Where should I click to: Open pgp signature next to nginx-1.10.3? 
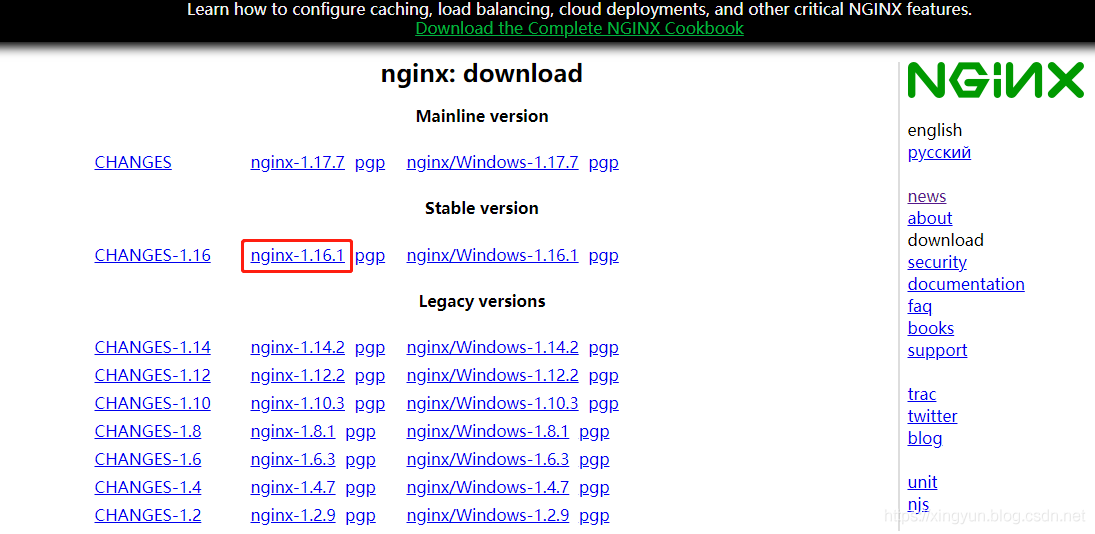pyautogui.click(x=370, y=404)
